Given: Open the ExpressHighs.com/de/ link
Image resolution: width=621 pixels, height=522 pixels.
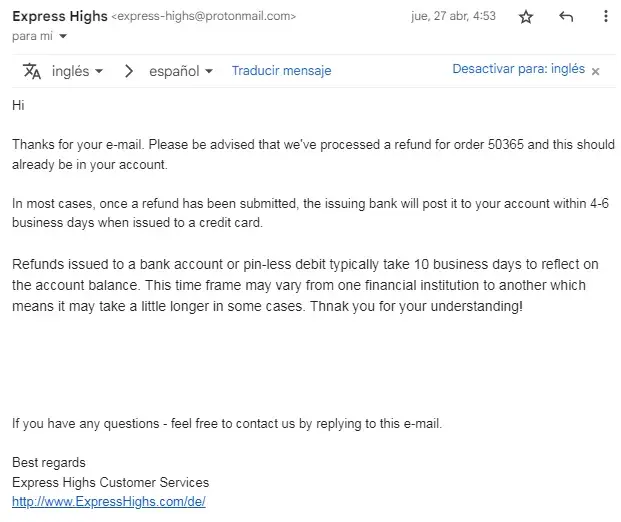Looking at the screenshot, I should (109, 502).
